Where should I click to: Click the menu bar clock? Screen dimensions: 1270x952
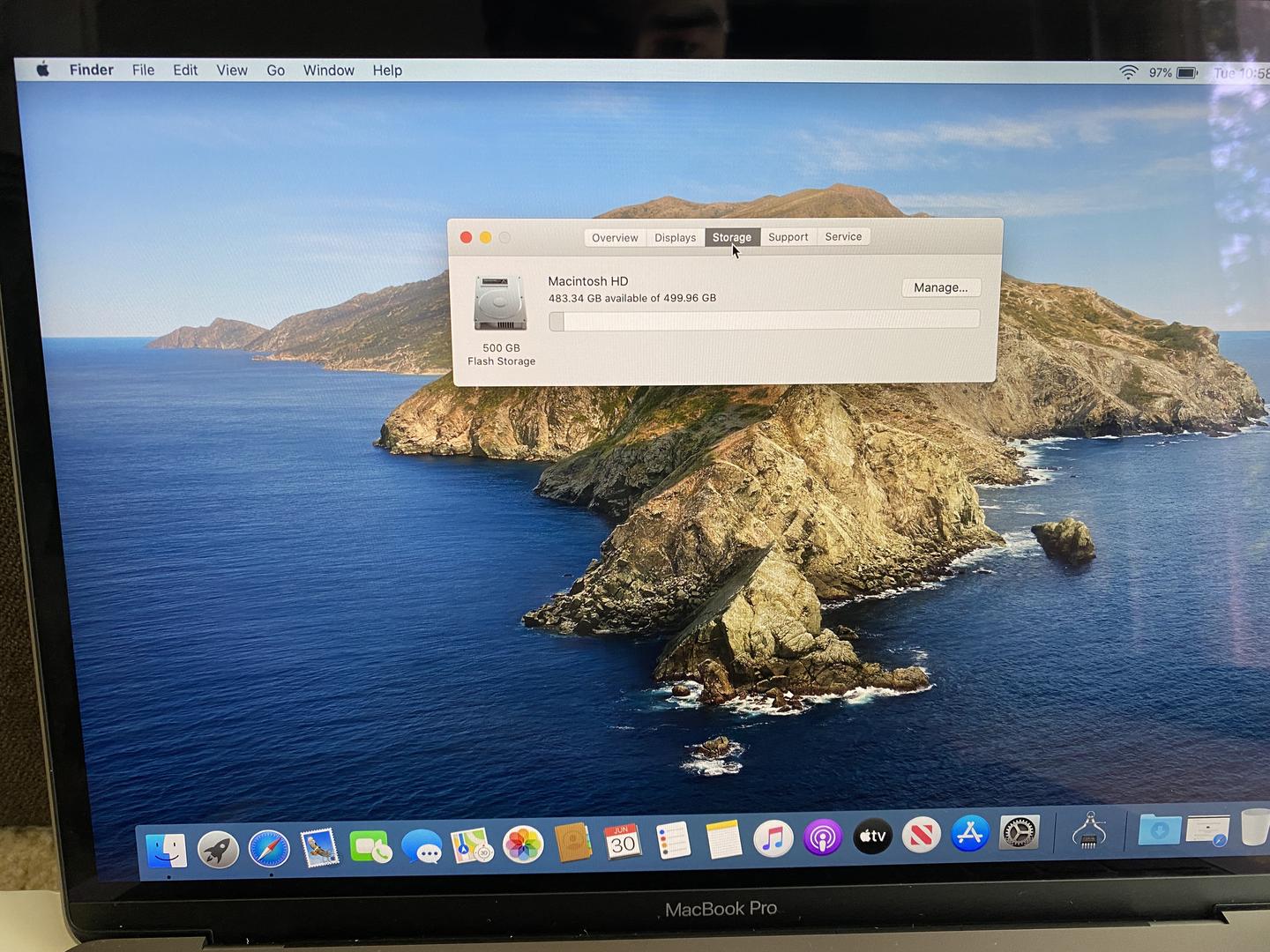(1242, 73)
